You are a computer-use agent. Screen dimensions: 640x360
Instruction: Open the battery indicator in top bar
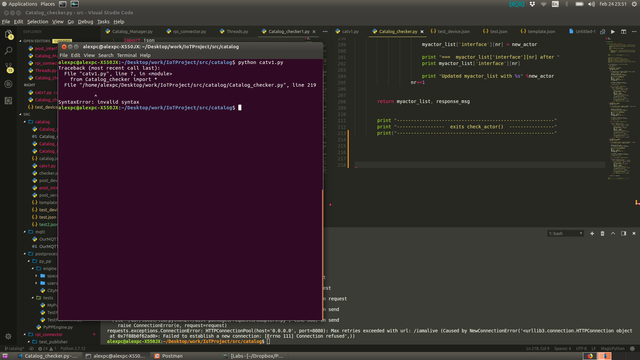coord(579,4)
